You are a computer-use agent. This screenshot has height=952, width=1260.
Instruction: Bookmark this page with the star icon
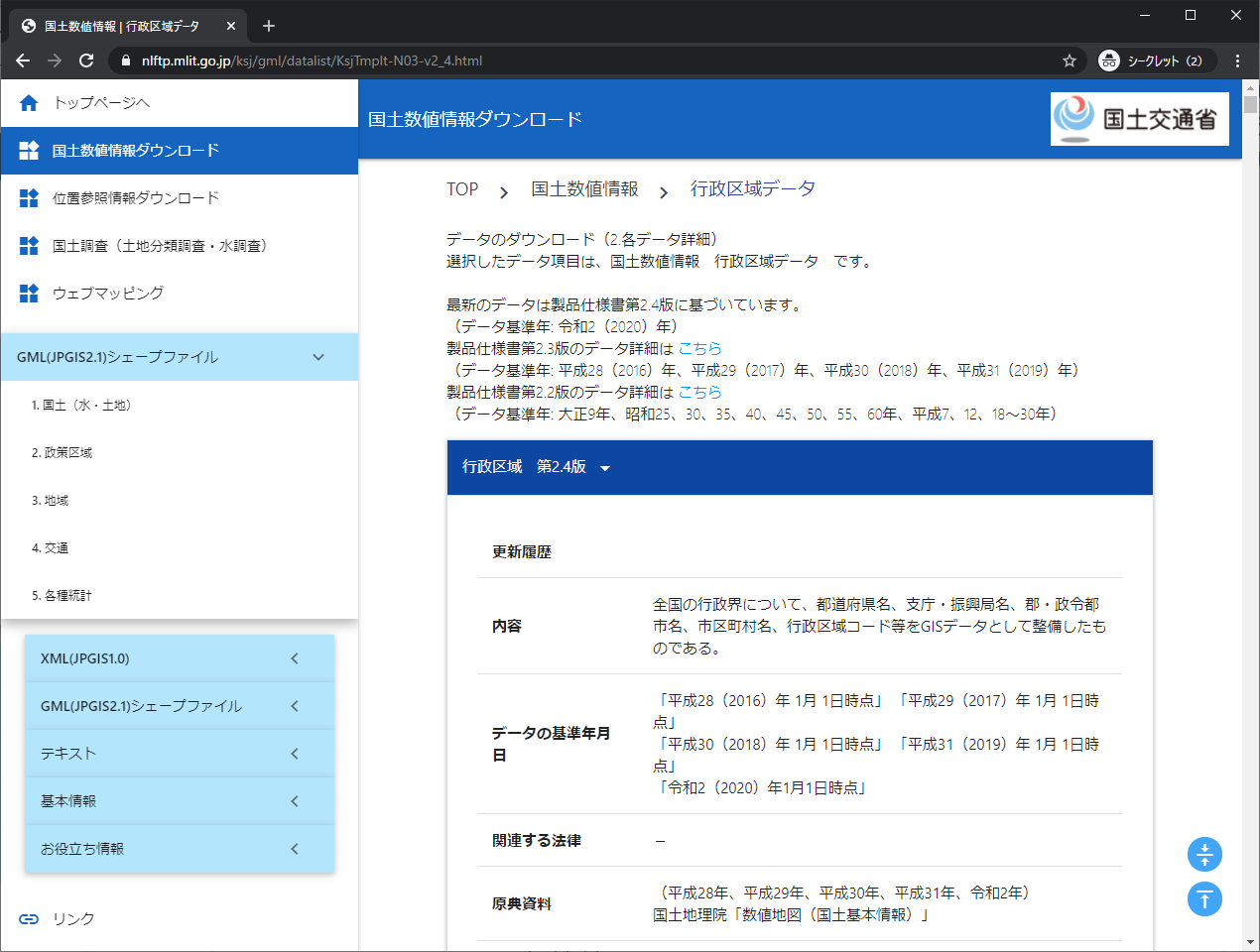(1070, 60)
